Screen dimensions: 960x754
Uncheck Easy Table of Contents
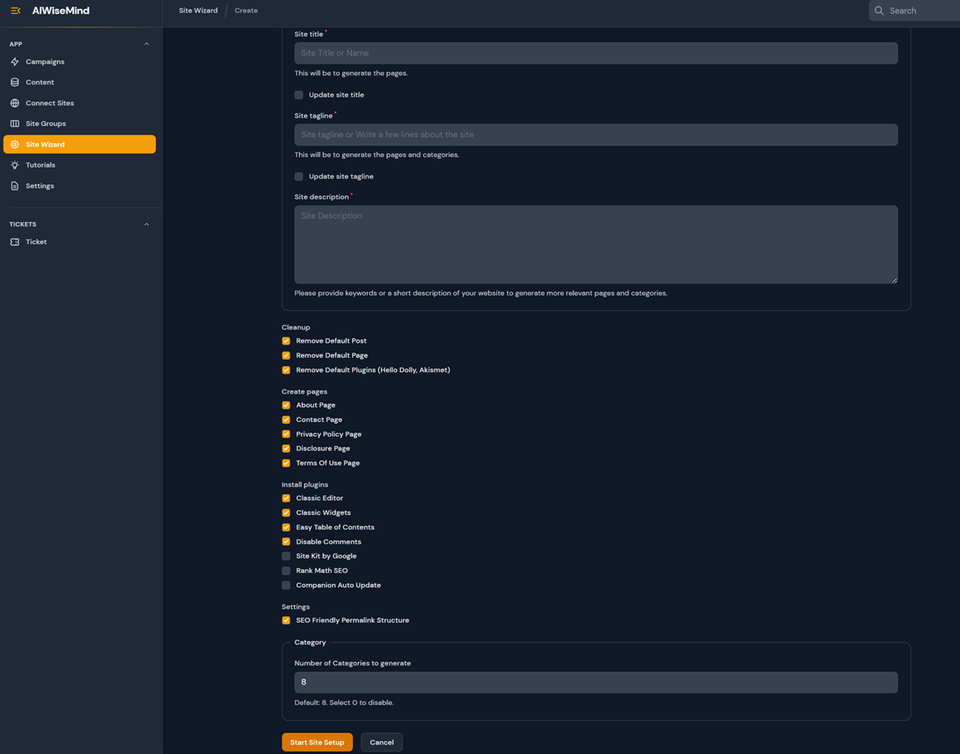[x=286, y=527]
